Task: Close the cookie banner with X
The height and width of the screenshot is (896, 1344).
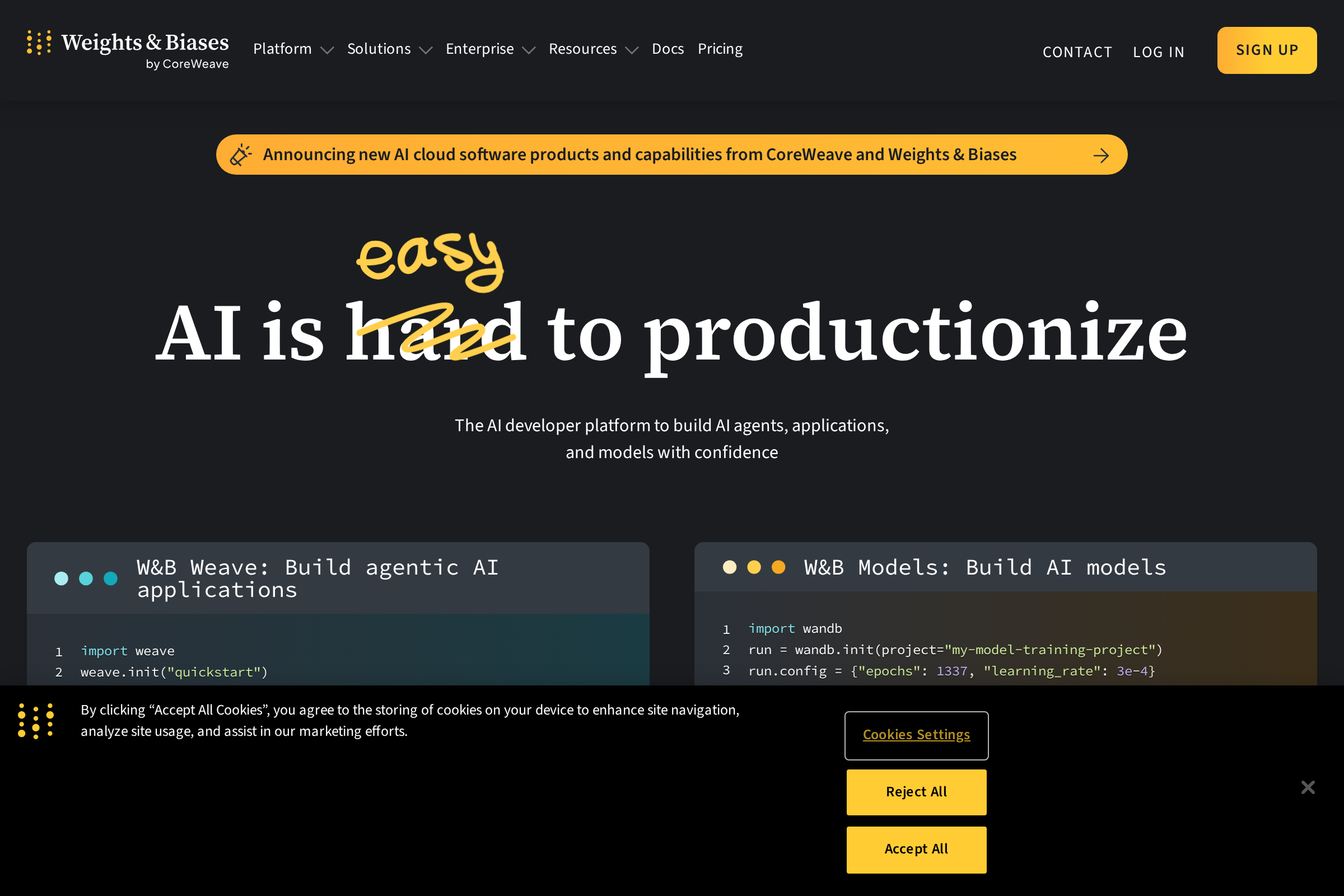Action: [1308, 787]
